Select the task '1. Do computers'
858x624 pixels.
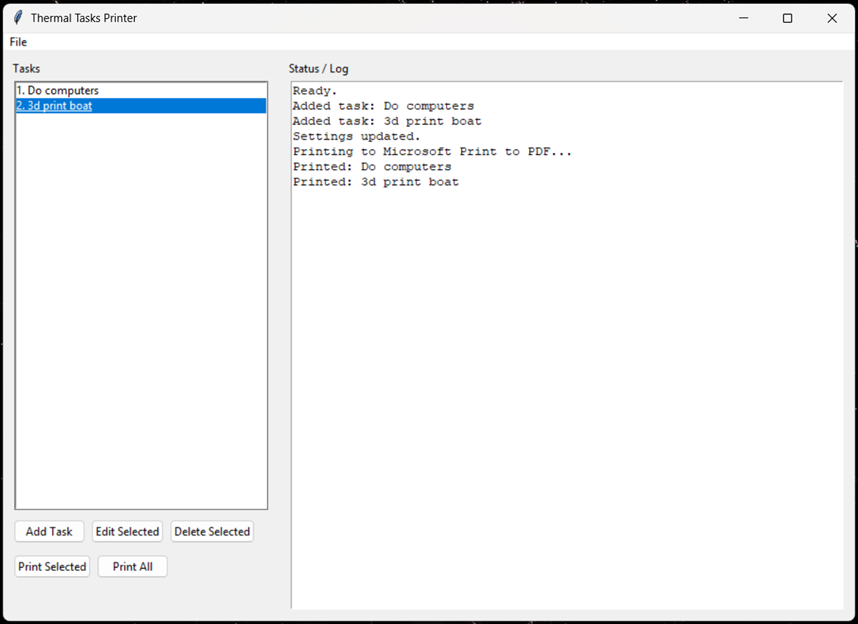[58, 91]
